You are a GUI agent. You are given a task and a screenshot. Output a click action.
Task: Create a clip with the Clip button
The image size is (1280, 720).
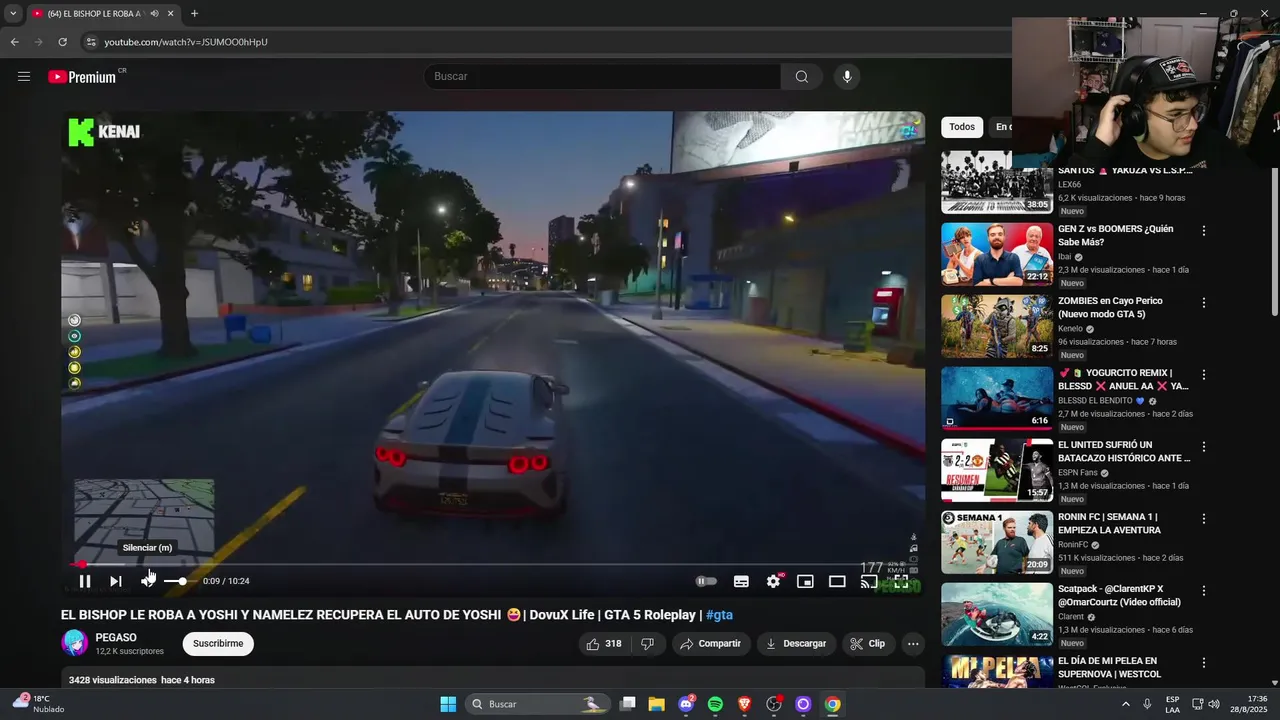pyautogui.click(x=868, y=644)
